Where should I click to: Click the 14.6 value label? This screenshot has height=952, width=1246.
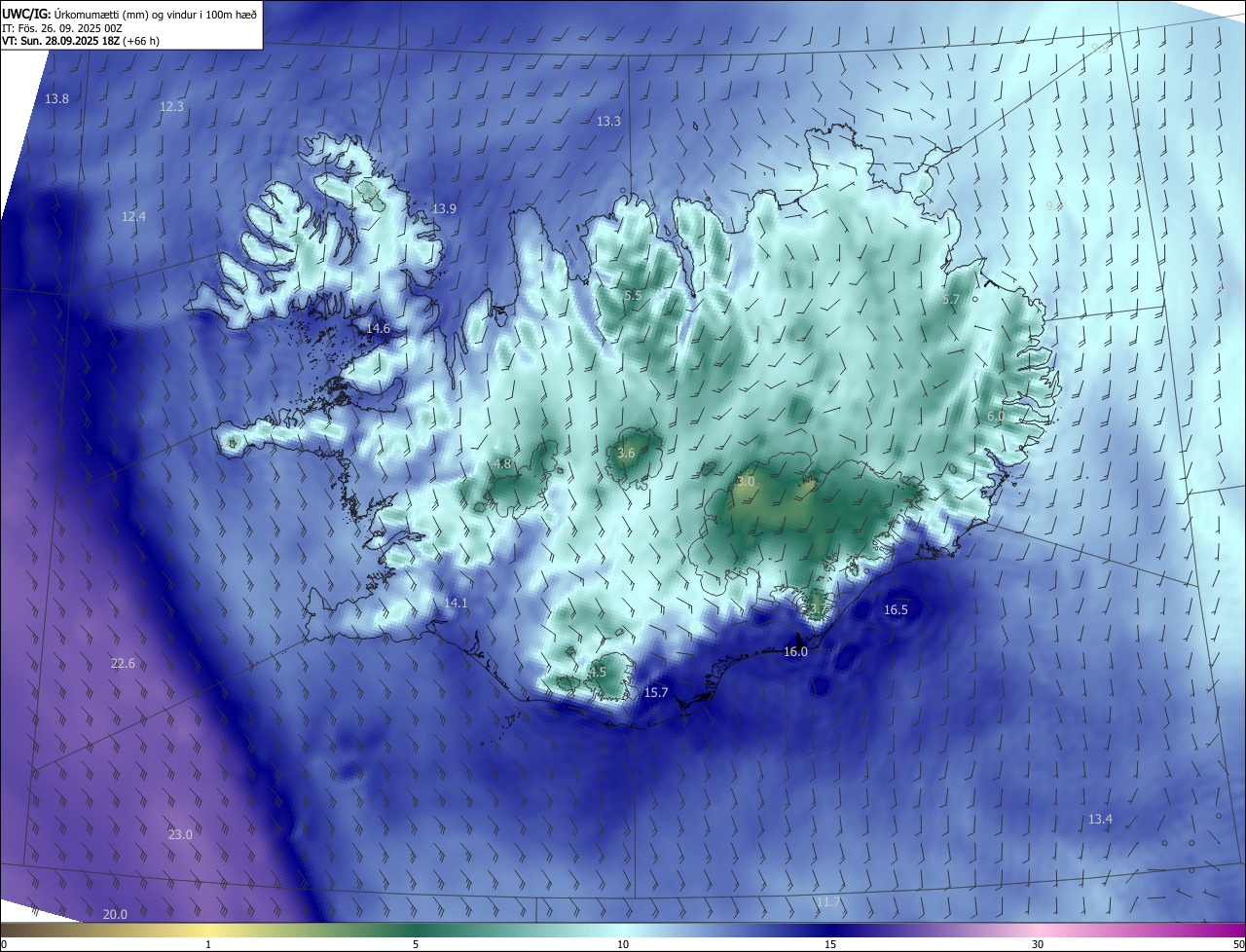click(x=378, y=328)
